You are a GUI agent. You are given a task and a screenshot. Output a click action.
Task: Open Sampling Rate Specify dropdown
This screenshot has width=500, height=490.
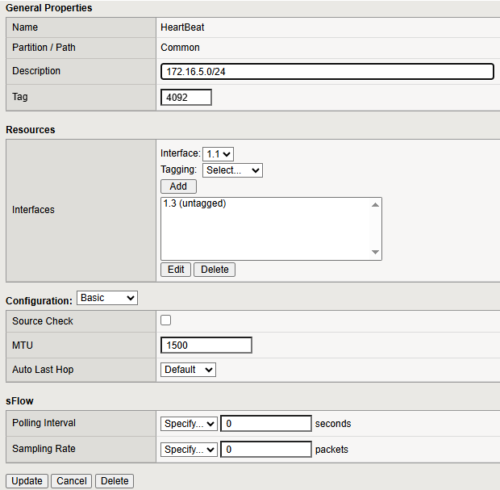click(x=189, y=449)
